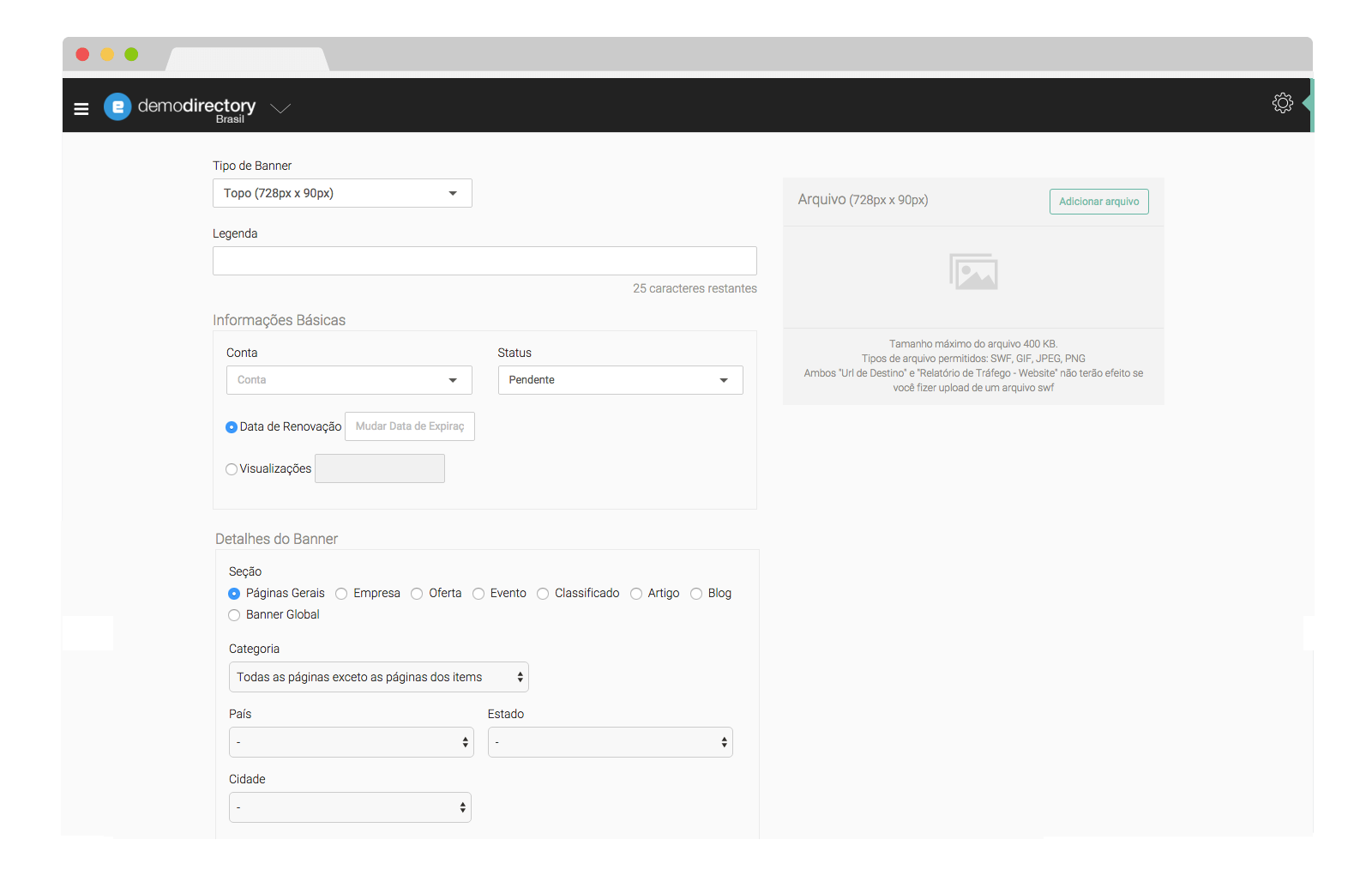Select the Visualizações radio button
1372x882 pixels.
[x=232, y=469]
